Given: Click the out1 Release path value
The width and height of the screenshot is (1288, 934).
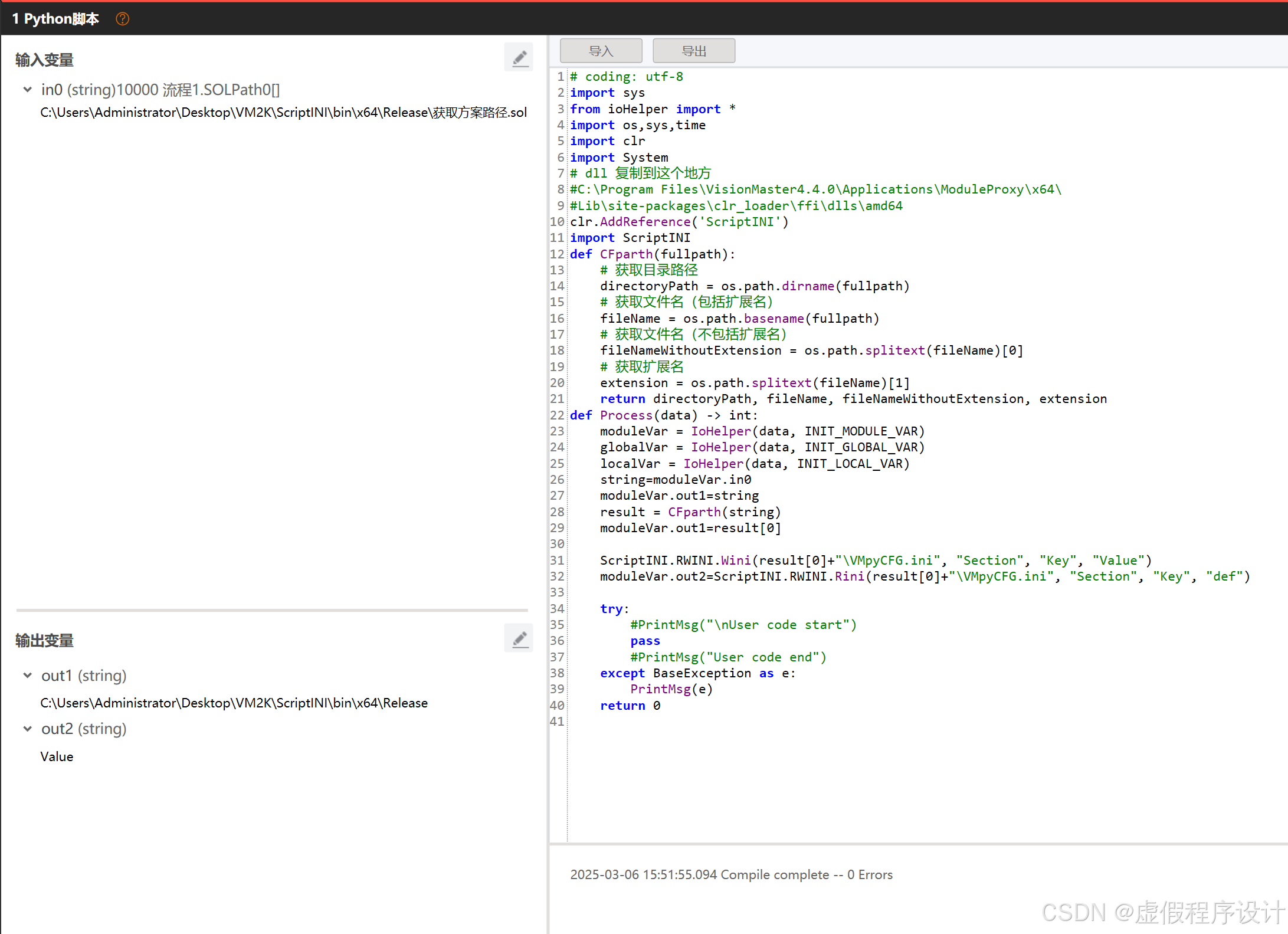Looking at the screenshot, I should click(x=234, y=703).
